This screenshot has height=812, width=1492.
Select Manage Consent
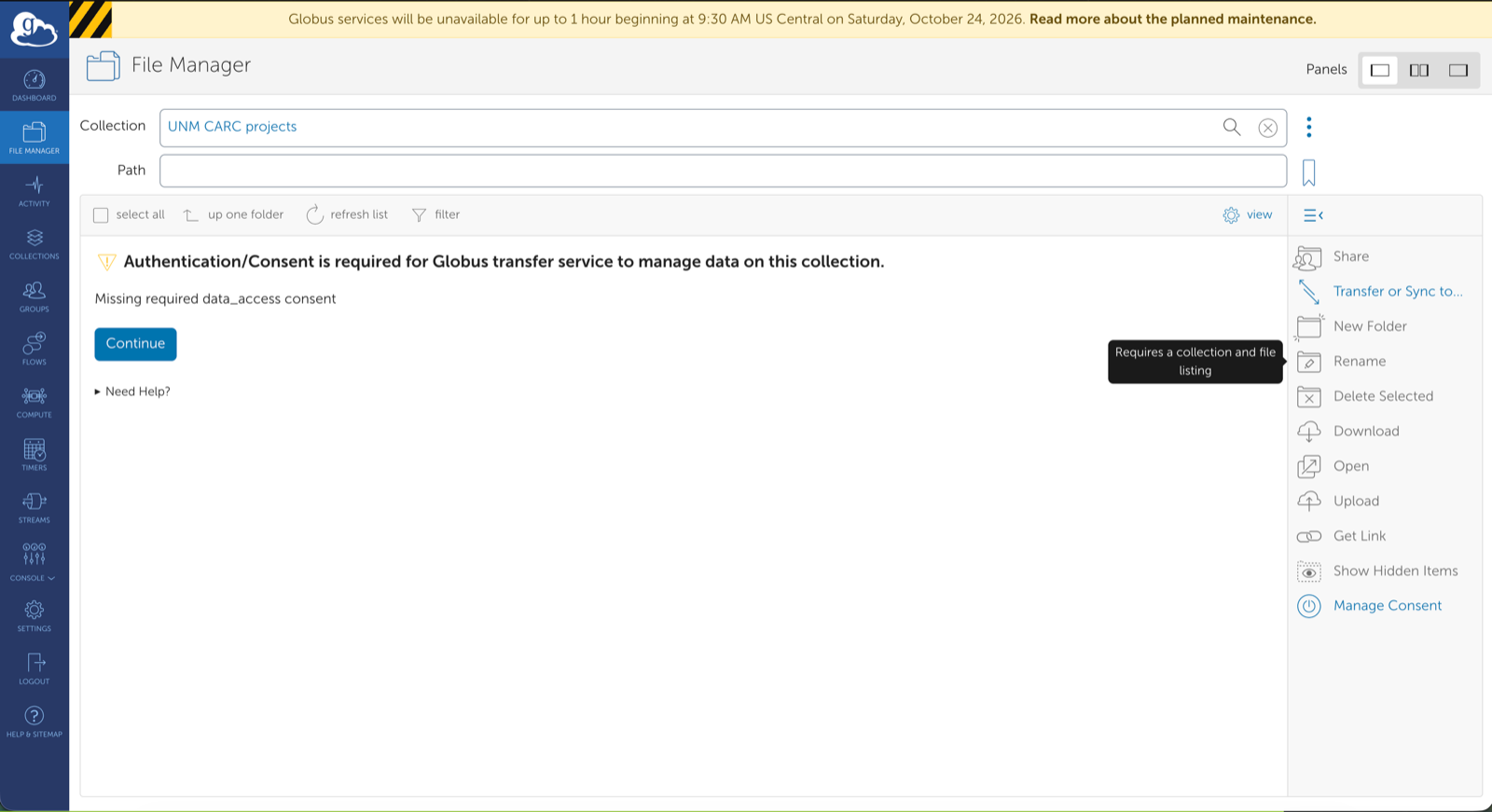click(1369, 606)
